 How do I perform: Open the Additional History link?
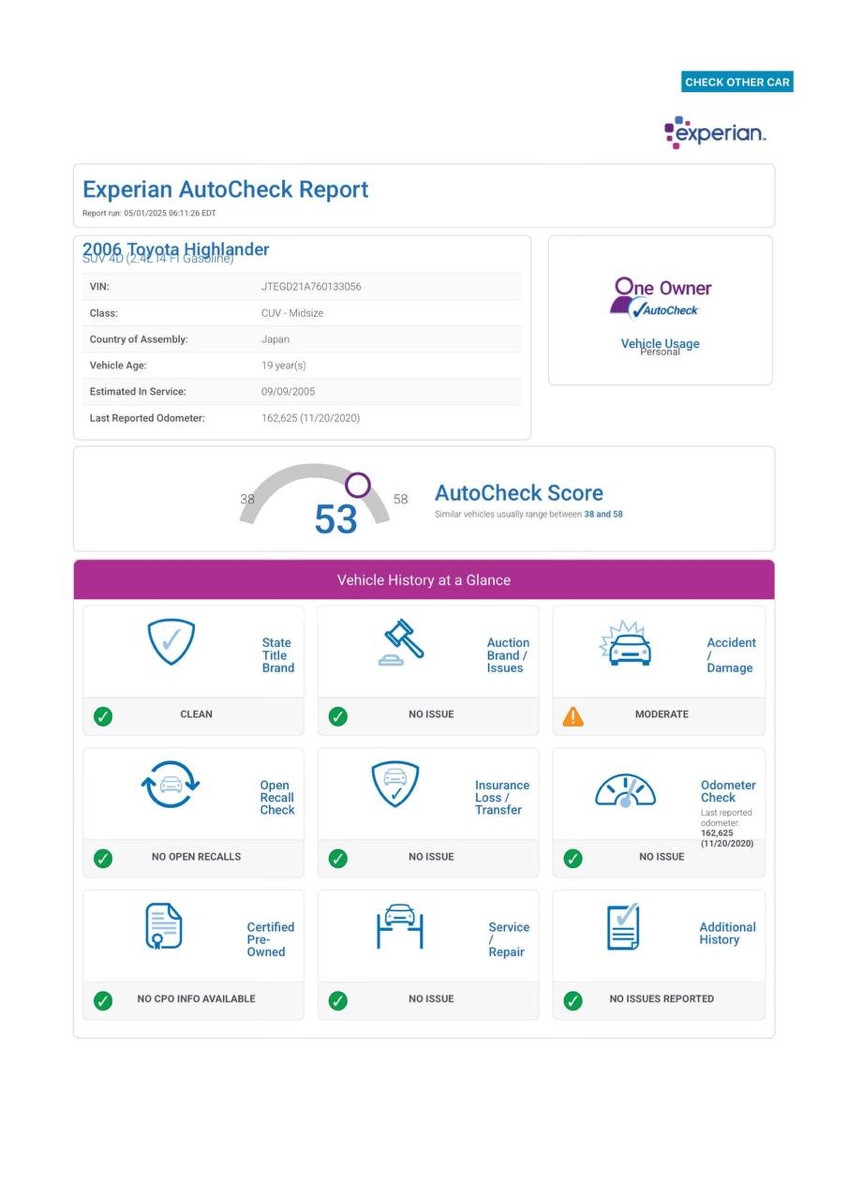coord(728,934)
